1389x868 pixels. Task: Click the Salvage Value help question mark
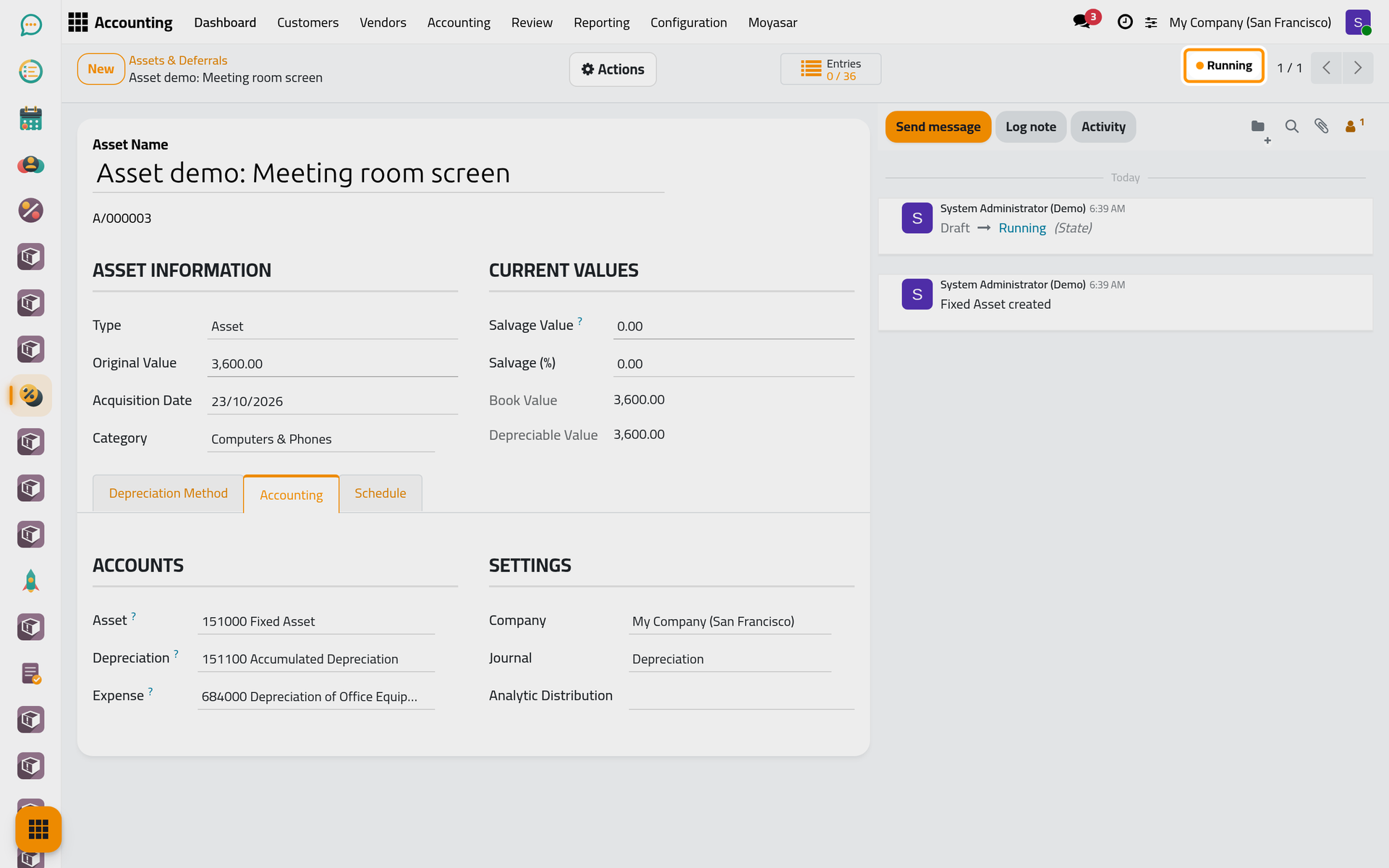580,320
